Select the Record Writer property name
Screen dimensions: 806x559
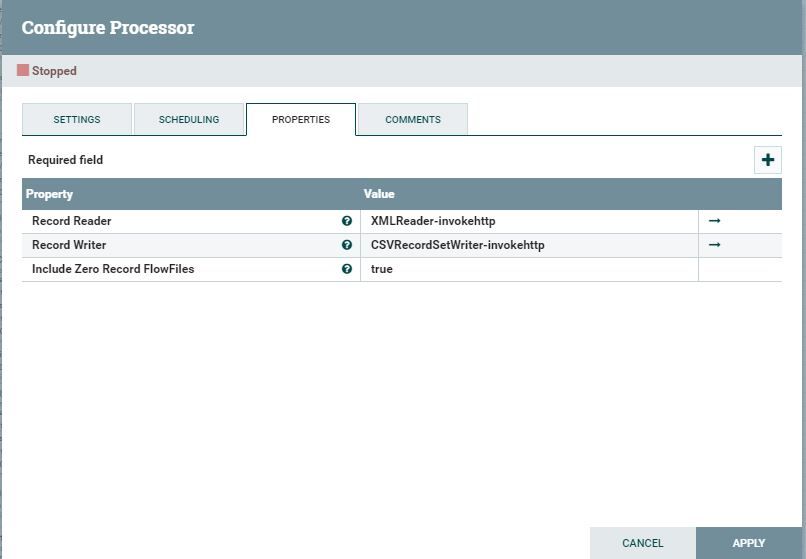69,245
